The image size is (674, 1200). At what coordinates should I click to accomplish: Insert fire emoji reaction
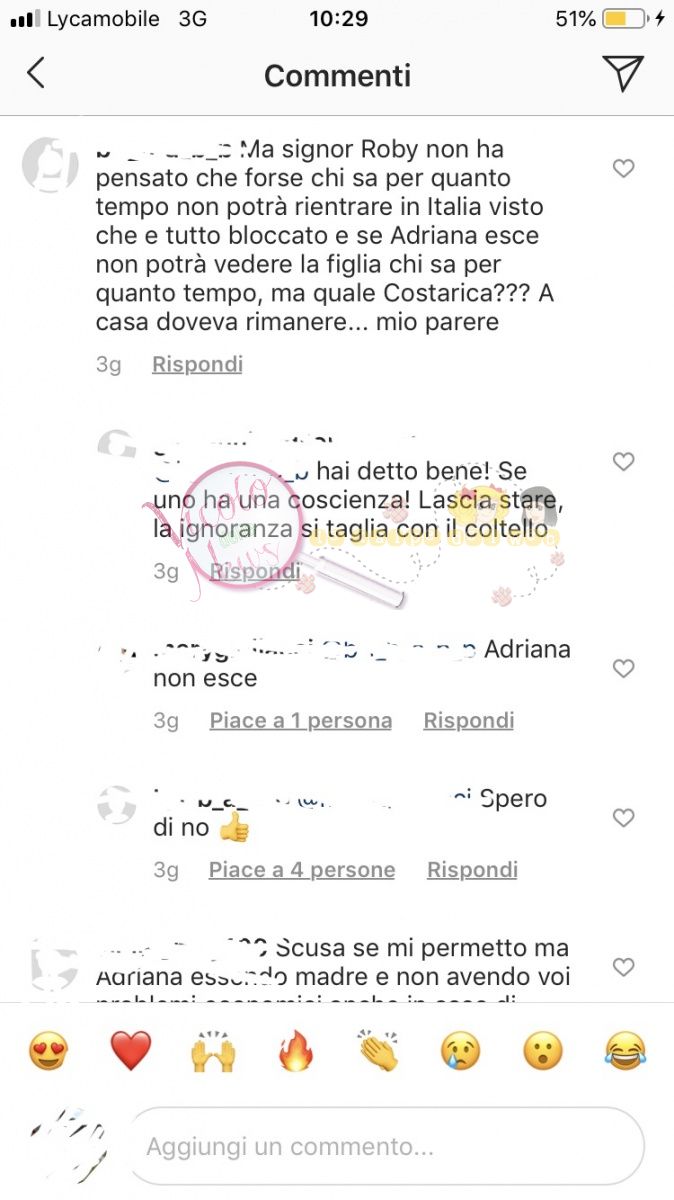pyautogui.click(x=295, y=1051)
